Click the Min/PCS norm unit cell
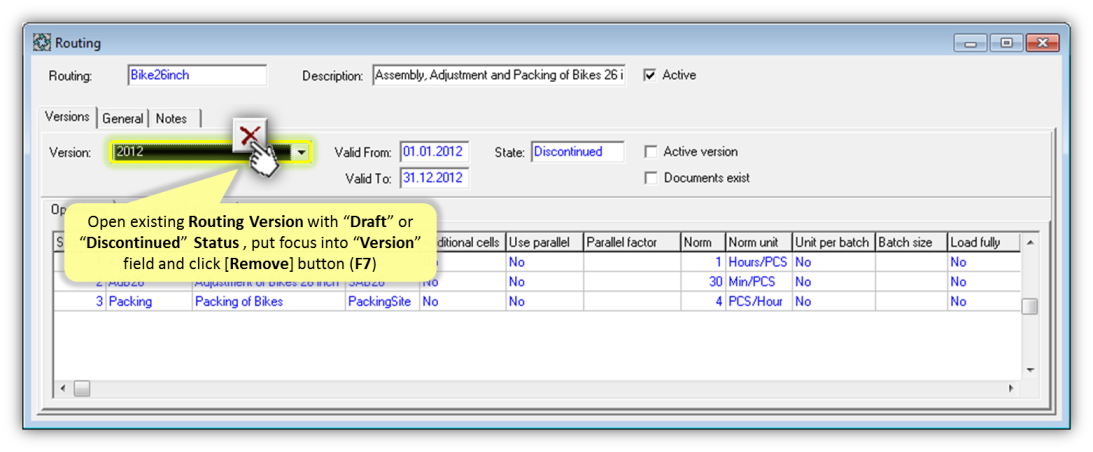The image size is (1093, 452). 758,282
